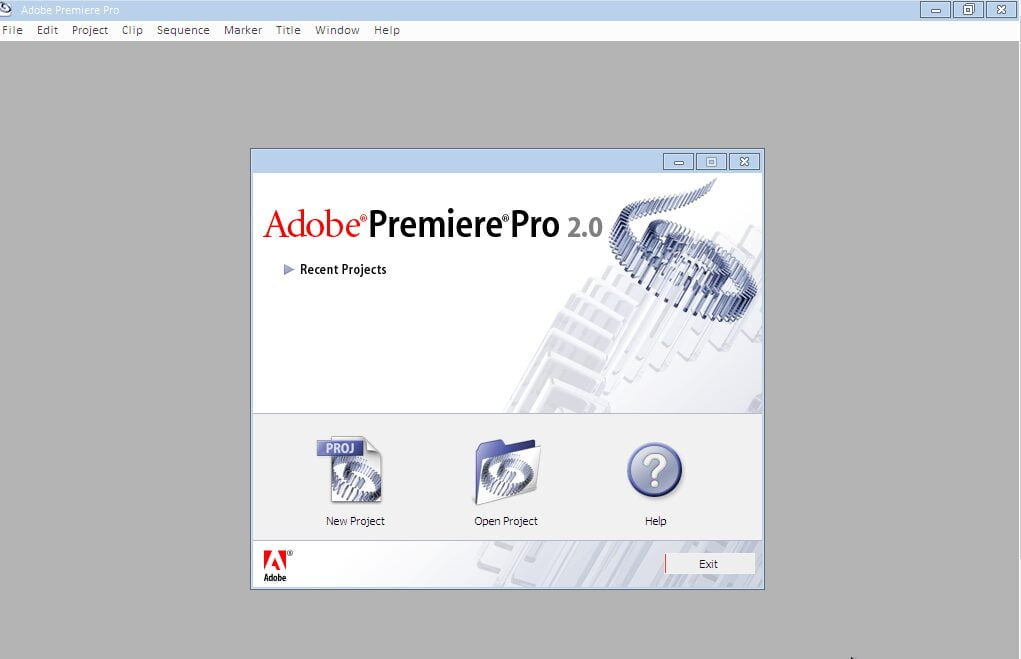Image resolution: width=1021 pixels, height=659 pixels.
Task: Click the Exit button
Action: (x=708, y=564)
